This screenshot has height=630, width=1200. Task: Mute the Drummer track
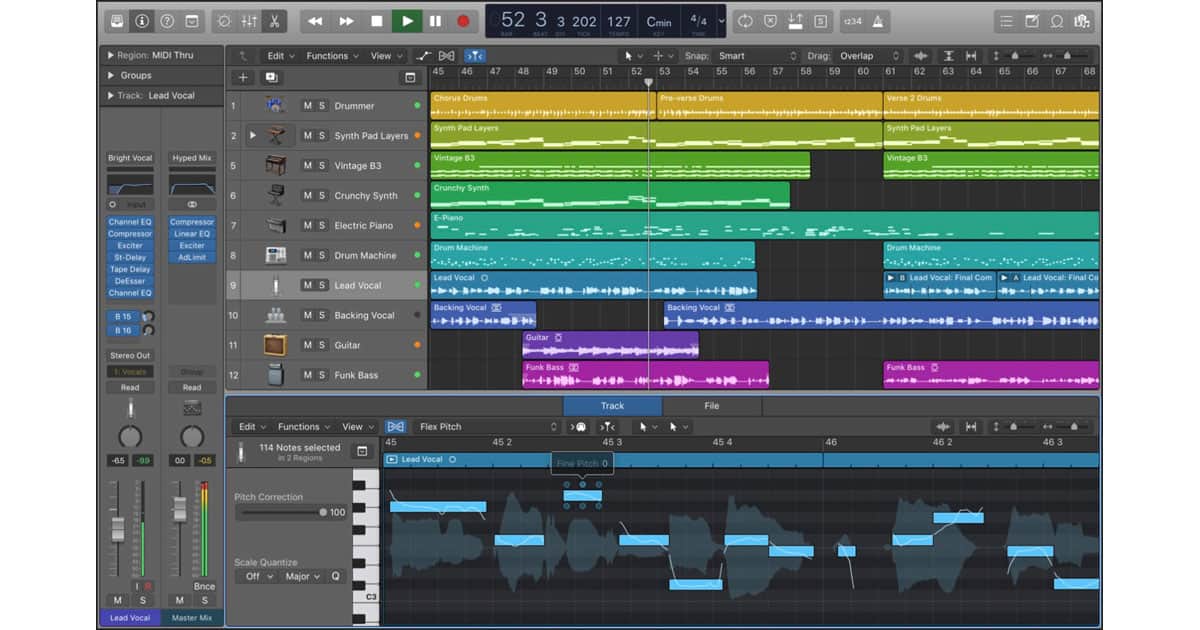[308, 106]
